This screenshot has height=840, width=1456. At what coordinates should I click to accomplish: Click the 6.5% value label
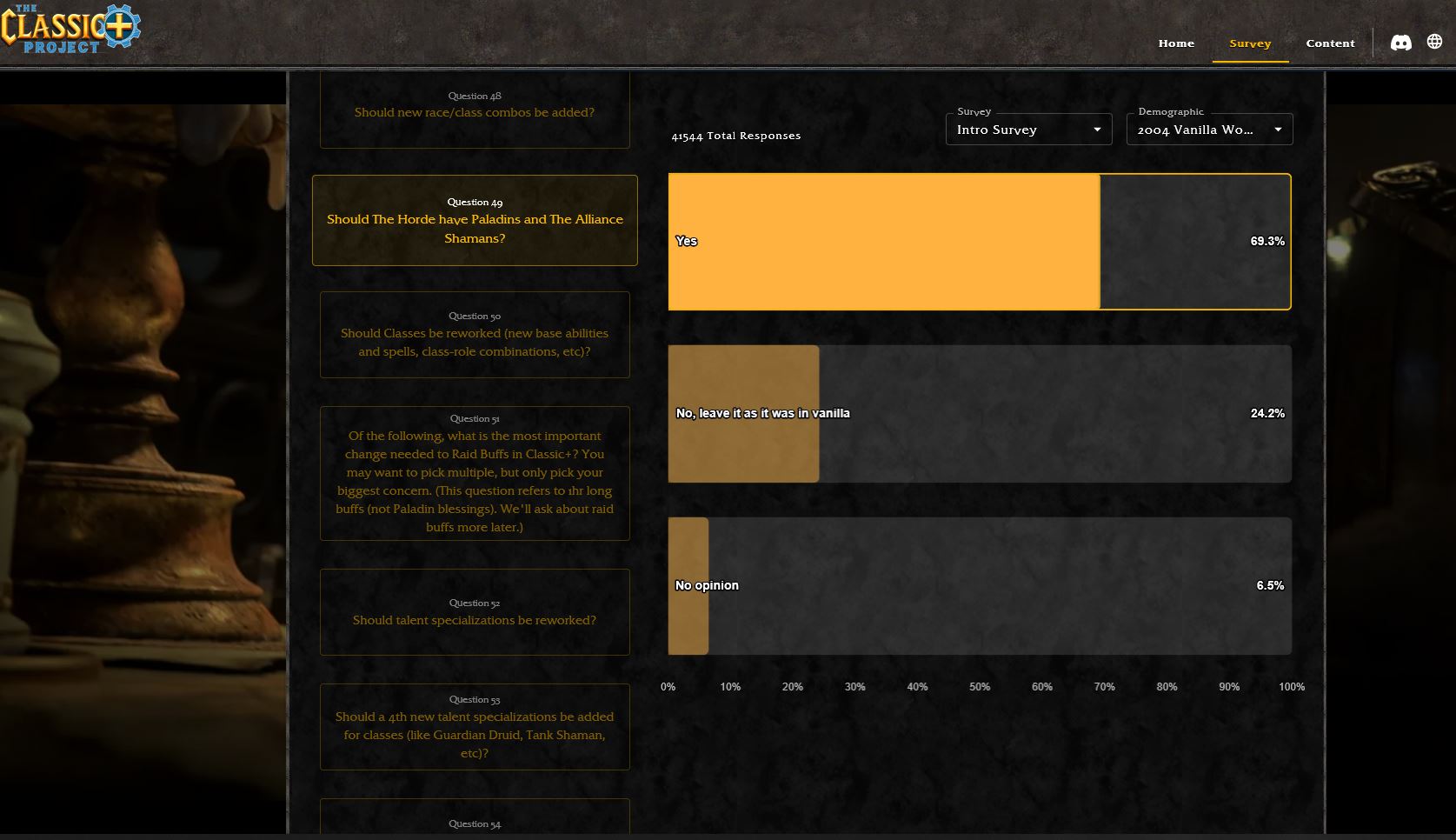point(1270,585)
